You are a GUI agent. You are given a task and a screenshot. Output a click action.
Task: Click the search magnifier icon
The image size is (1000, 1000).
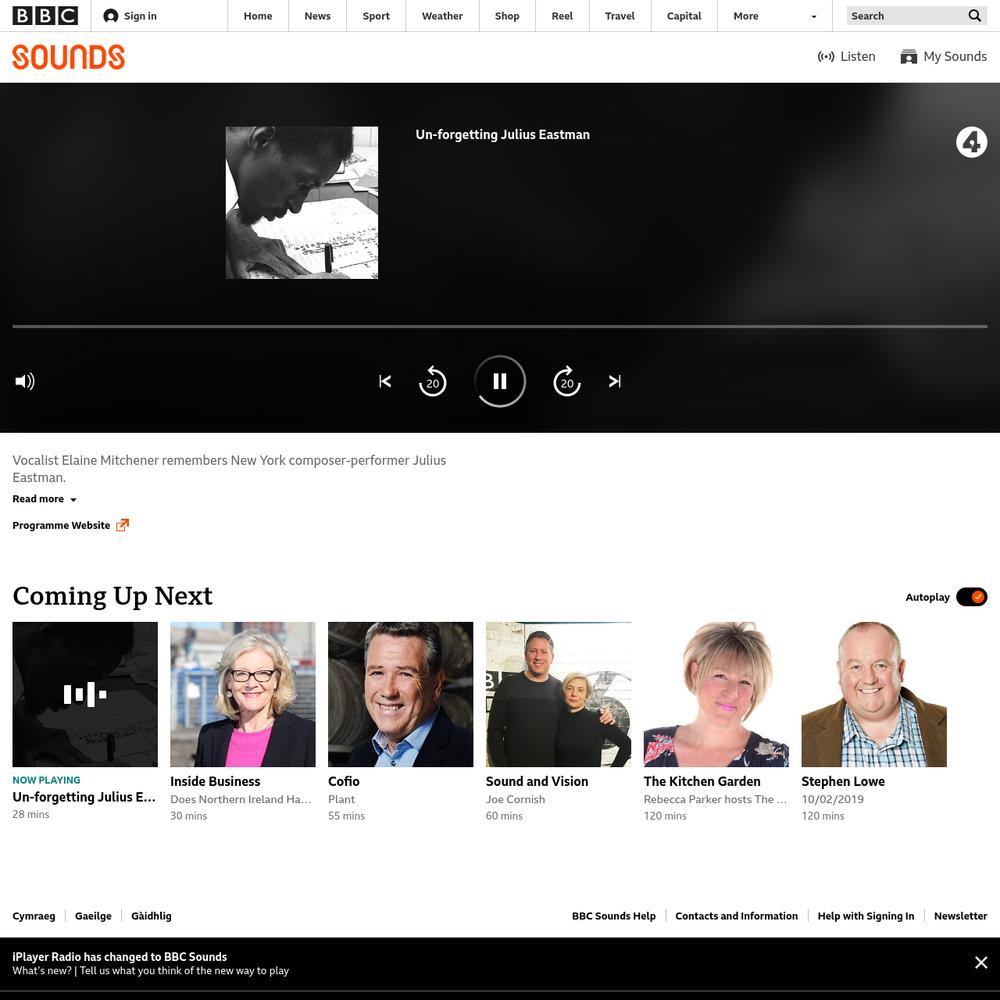pos(974,15)
